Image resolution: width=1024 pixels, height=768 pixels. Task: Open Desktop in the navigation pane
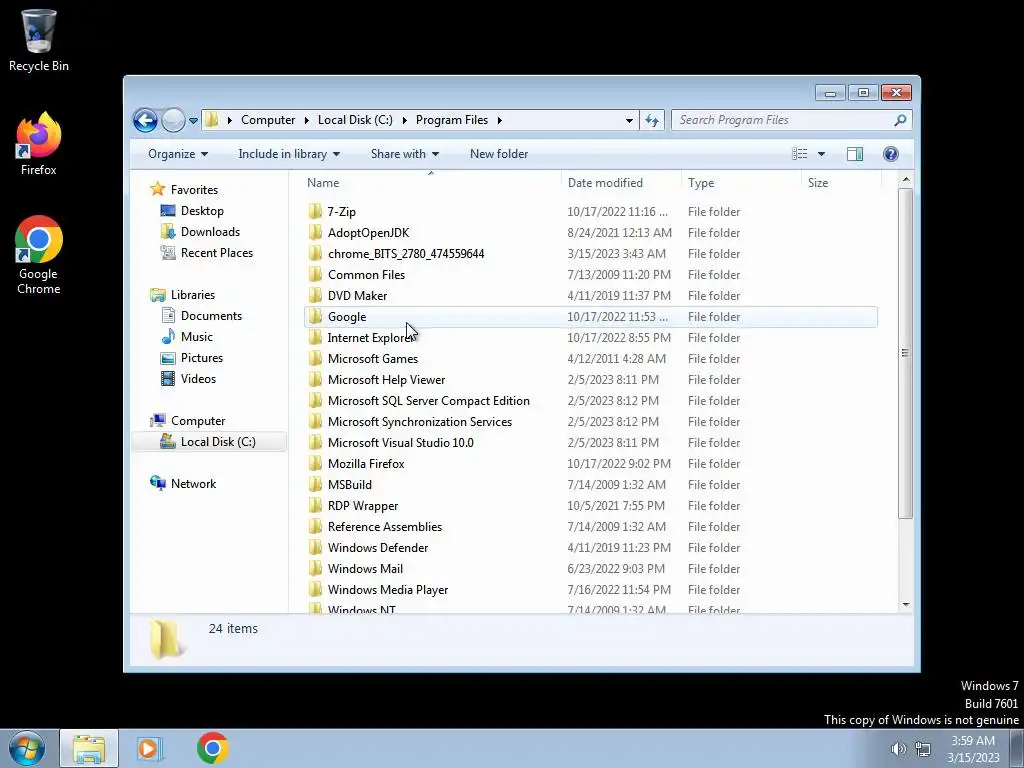(202, 211)
